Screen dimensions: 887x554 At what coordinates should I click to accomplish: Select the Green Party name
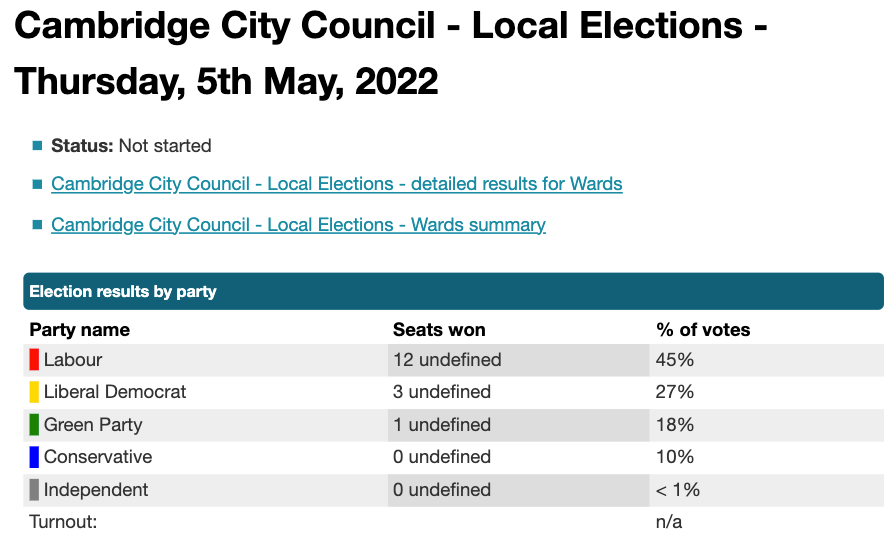pyautogui.click(x=93, y=425)
